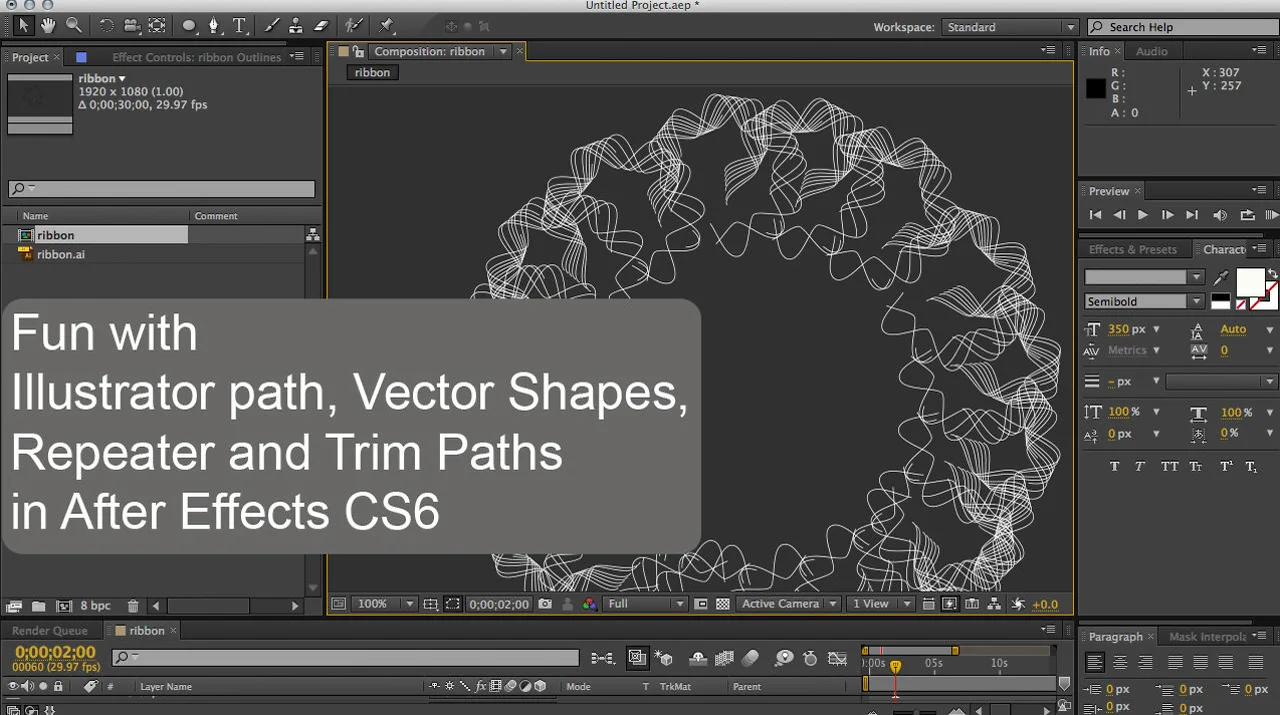Click white fill color swatch
The image size is (1280, 715).
pos(1250,282)
